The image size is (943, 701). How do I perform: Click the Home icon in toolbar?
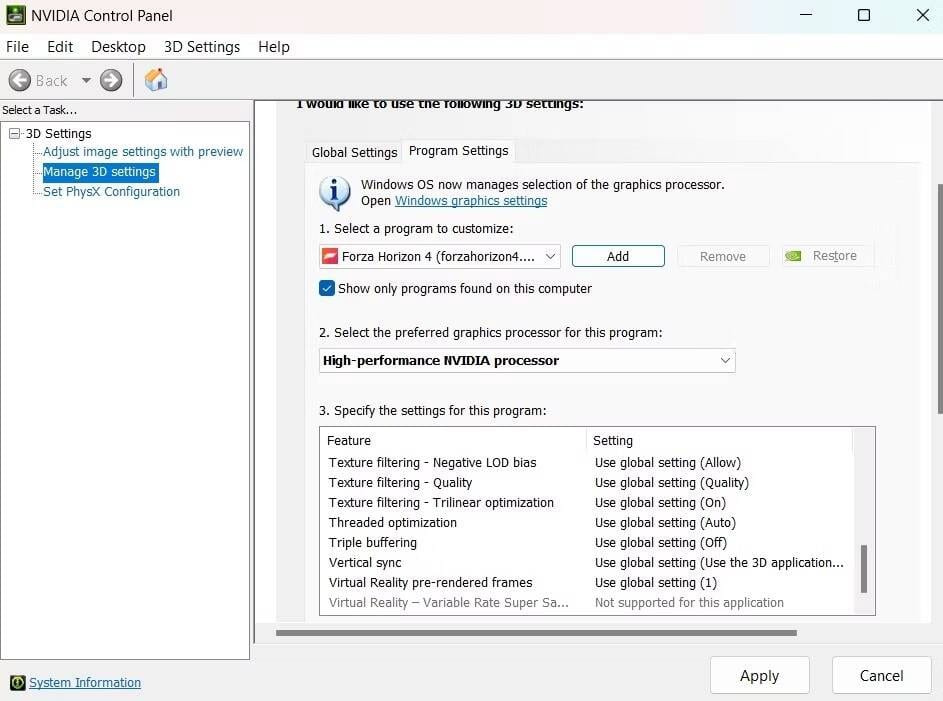click(x=156, y=80)
